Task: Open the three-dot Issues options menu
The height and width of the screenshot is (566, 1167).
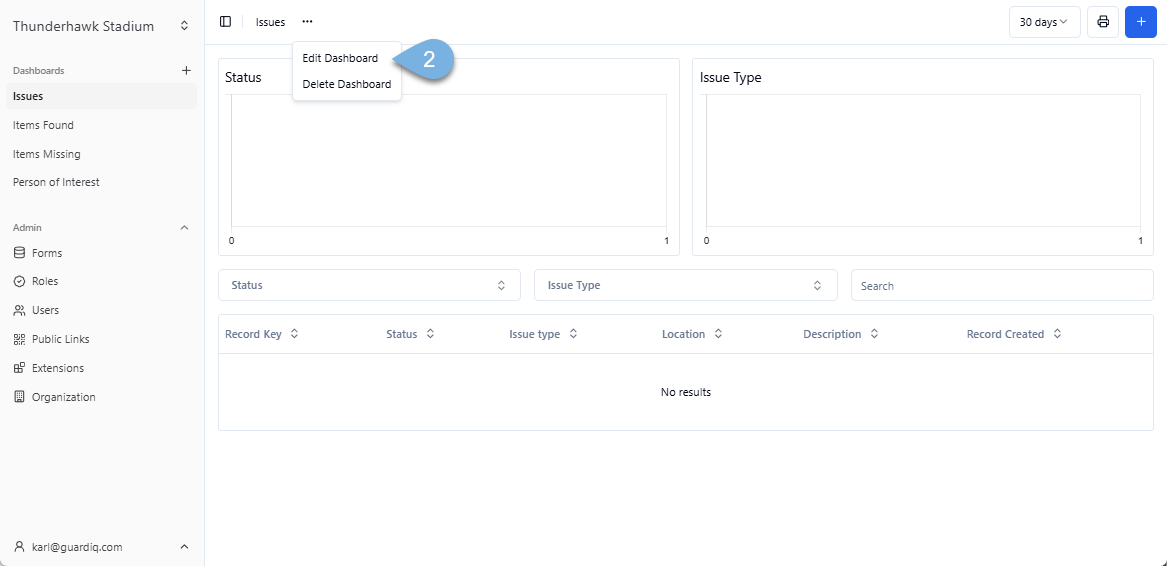Action: [x=307, y=22]
